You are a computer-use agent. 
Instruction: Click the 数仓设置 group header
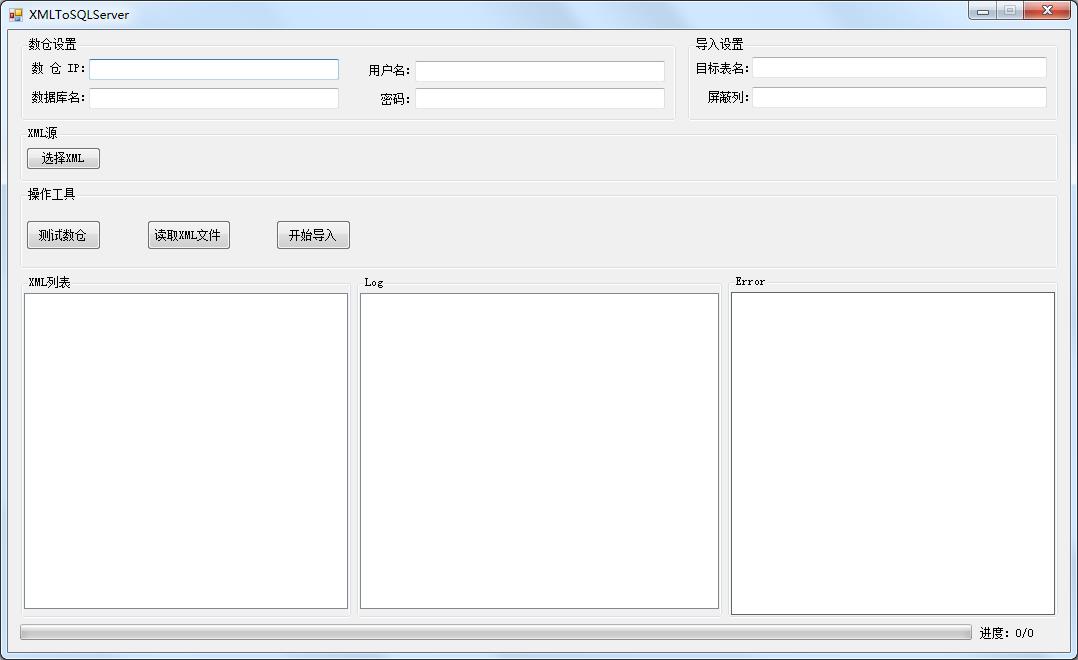coord(48,44)
